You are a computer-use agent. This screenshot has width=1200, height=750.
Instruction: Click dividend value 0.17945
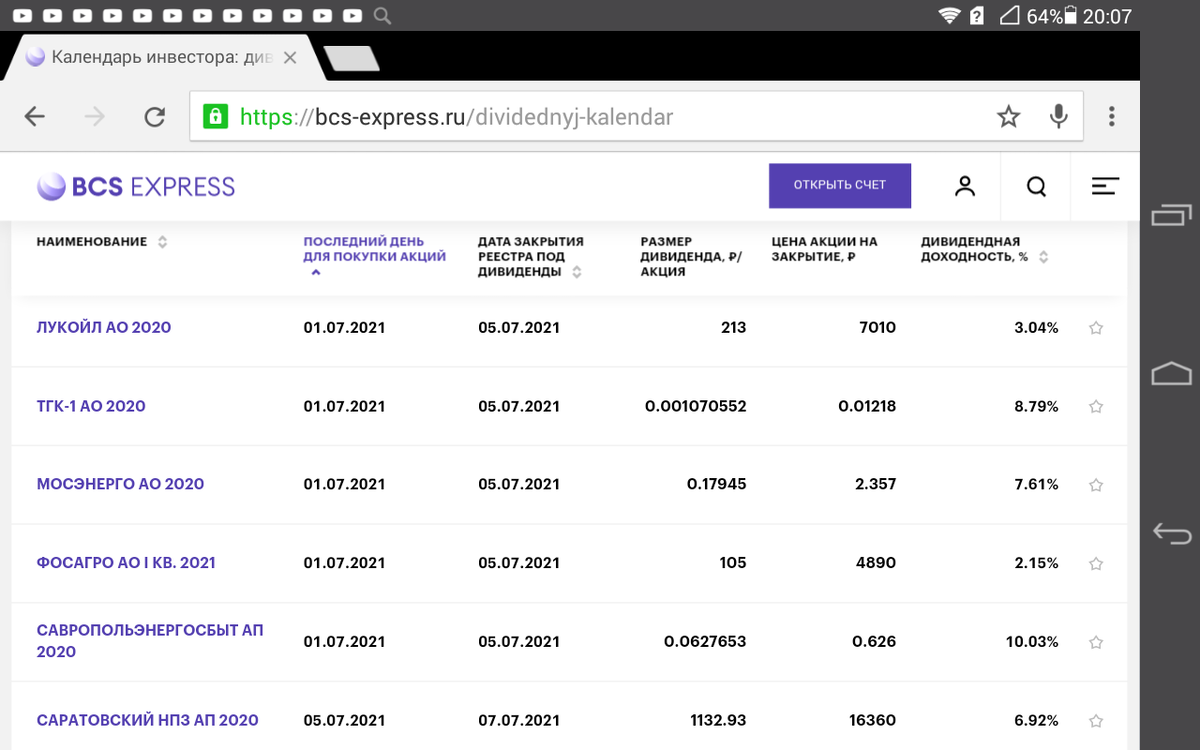(x=717, y=484)
